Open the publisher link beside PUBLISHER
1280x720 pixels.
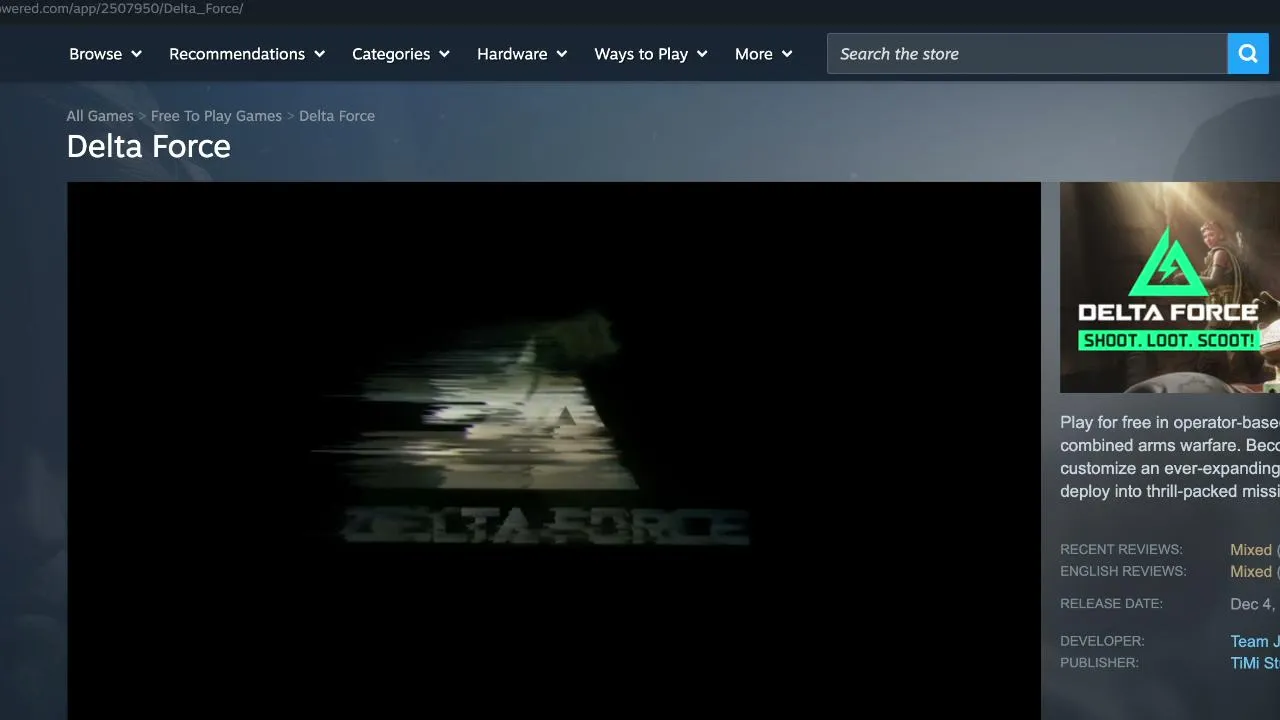pyautogui.click(x=1255, y=663)
